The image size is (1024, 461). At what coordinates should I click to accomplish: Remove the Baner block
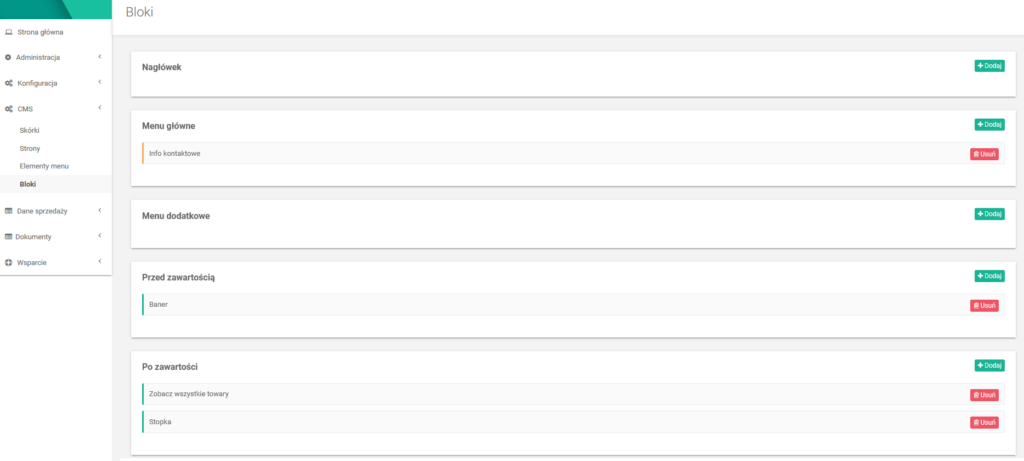point(984,305)
